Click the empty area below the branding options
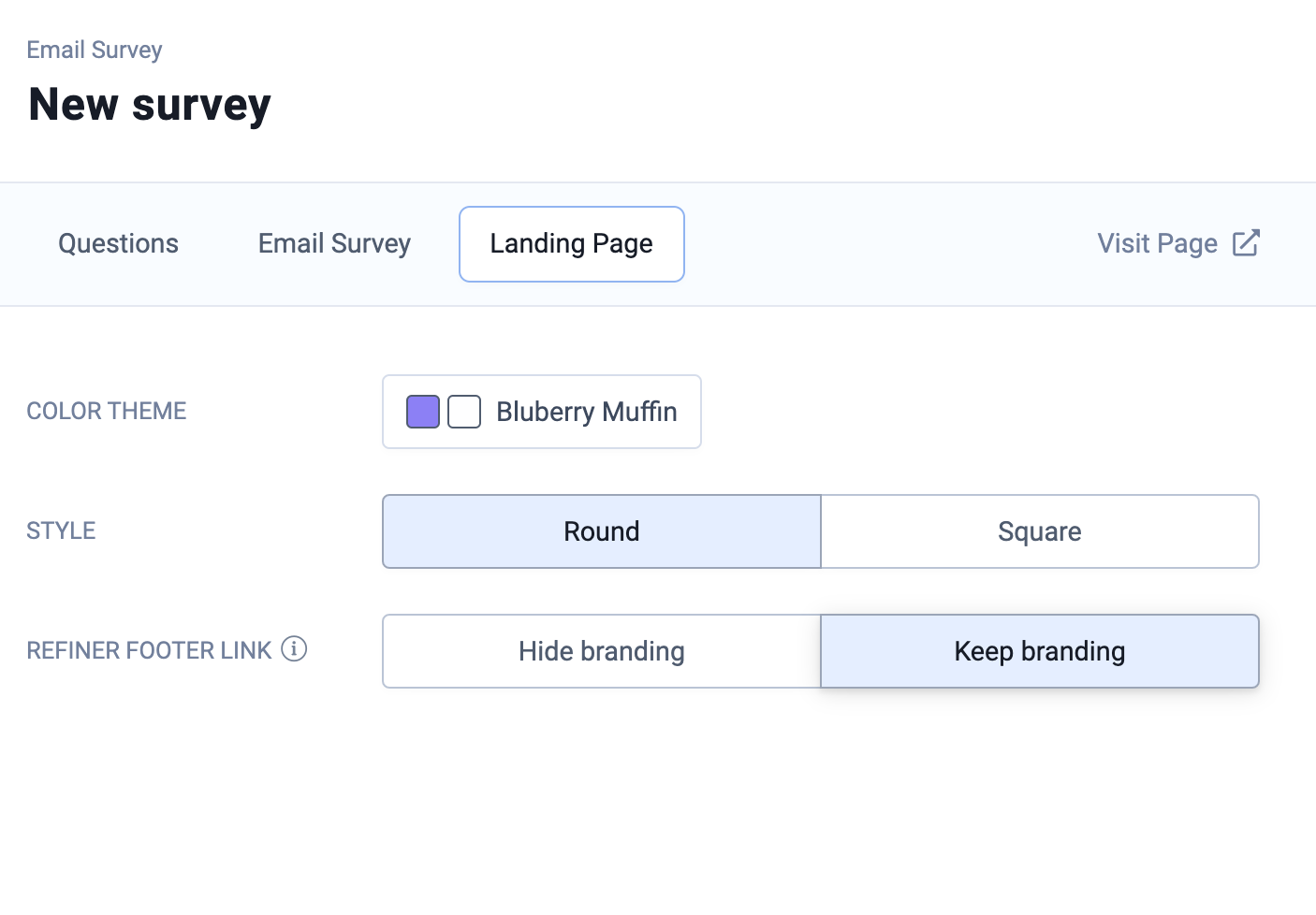1316x915 pixels. (x=820, y=795)
